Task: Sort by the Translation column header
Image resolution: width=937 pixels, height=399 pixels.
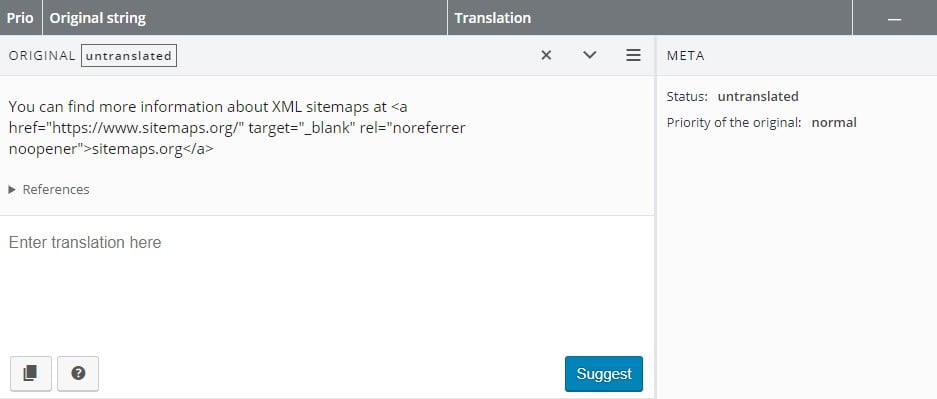Action: click(650, 18)
